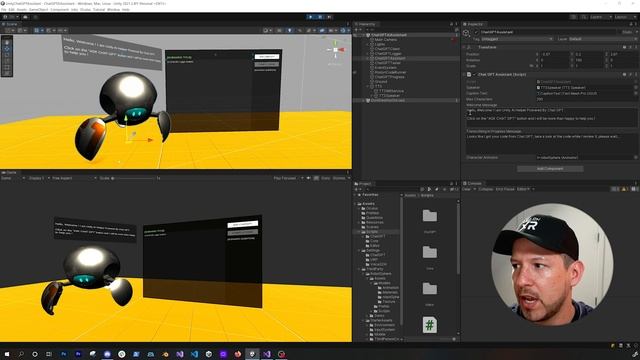Open the File menu
This screenshot has width=640, height=360.
[x=4, y=9]
